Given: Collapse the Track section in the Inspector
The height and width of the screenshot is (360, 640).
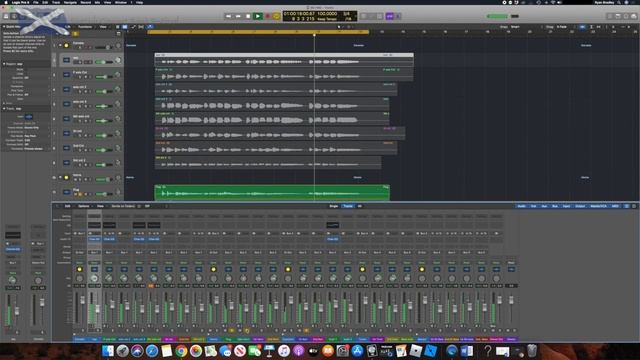Looking at the screenshot, I should click(4, 109).
